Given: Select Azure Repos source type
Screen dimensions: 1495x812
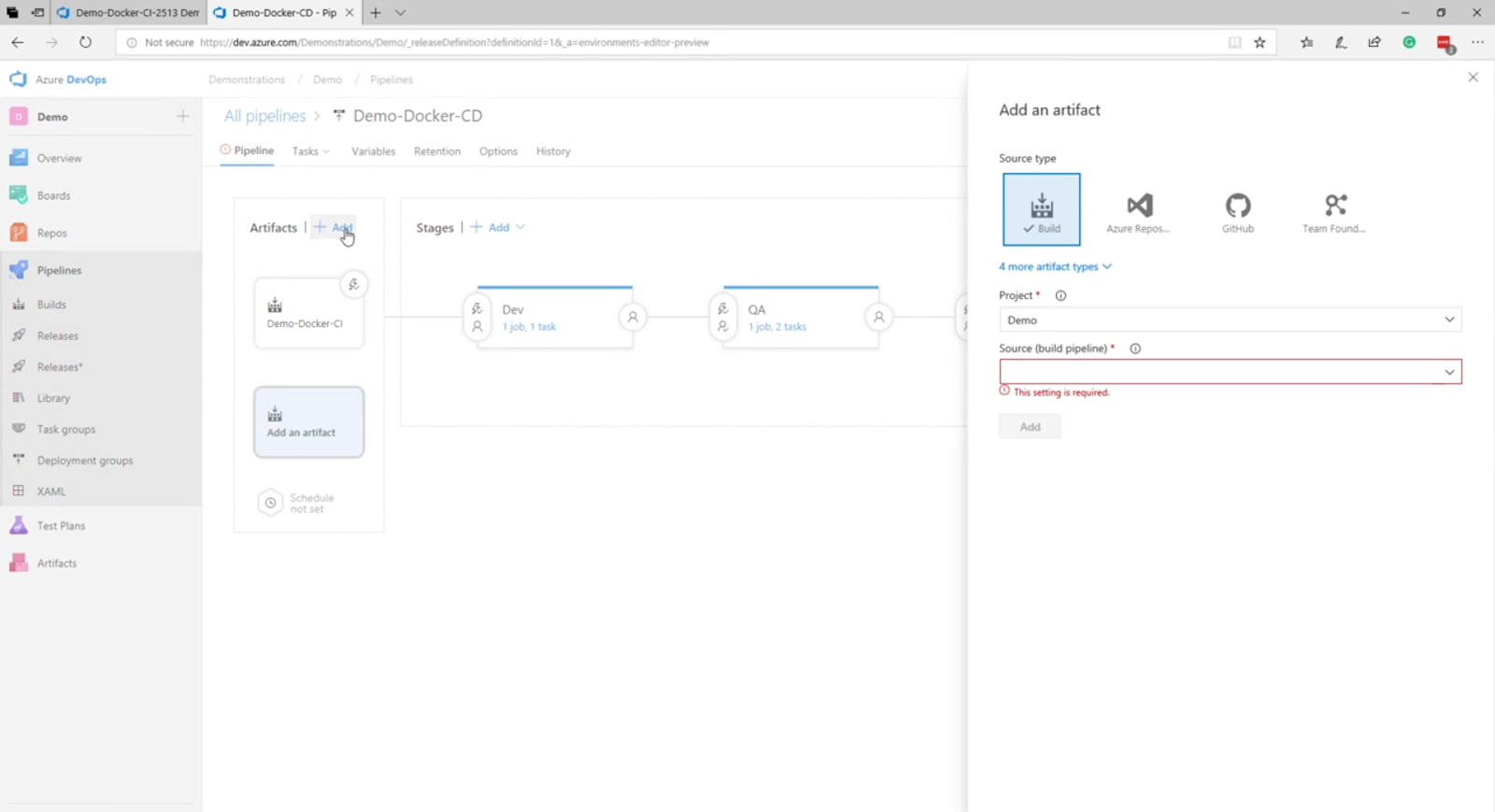Looking at the screenshot, I should tap(1138, 213).
